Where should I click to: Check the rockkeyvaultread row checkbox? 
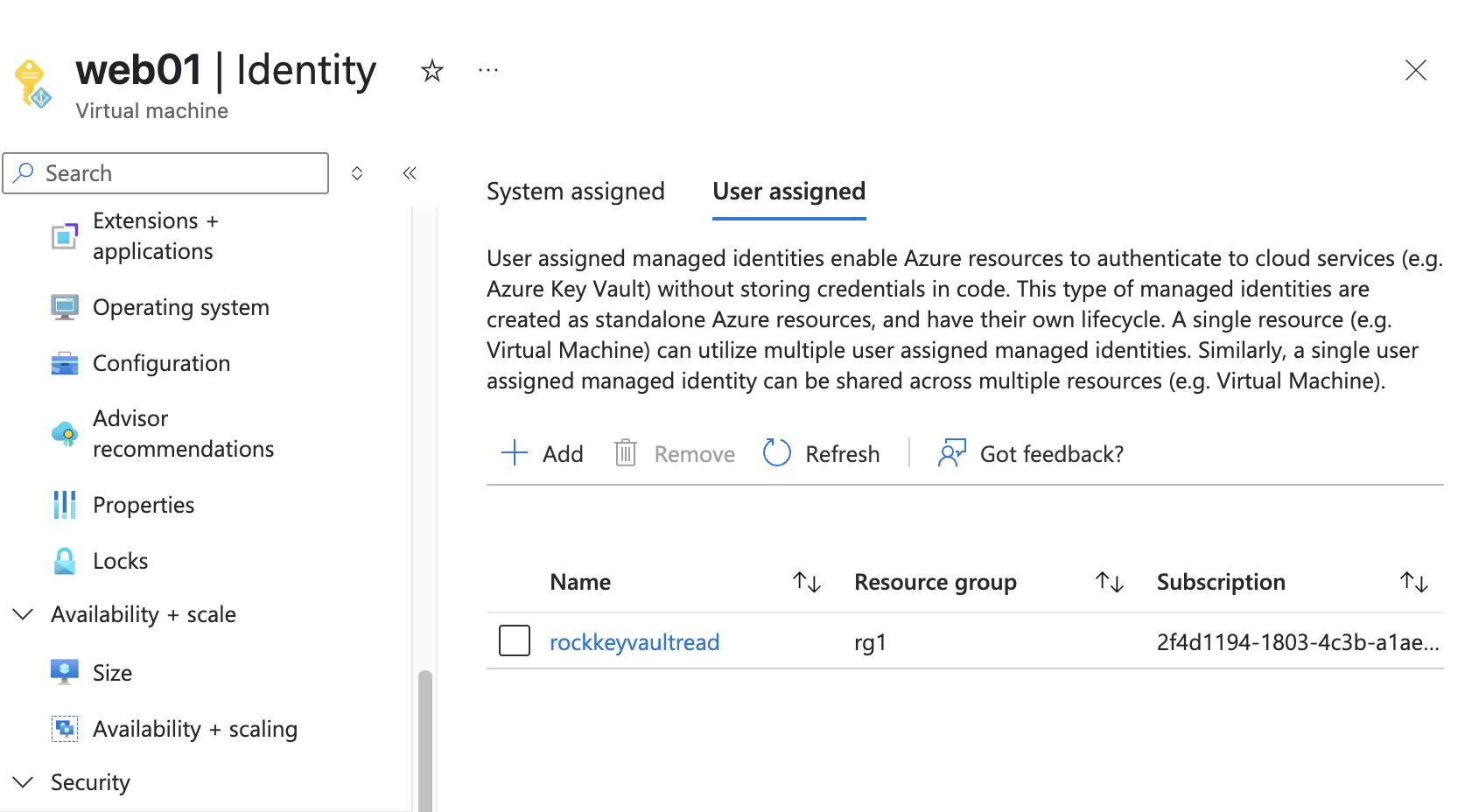[x=515, y=640]
